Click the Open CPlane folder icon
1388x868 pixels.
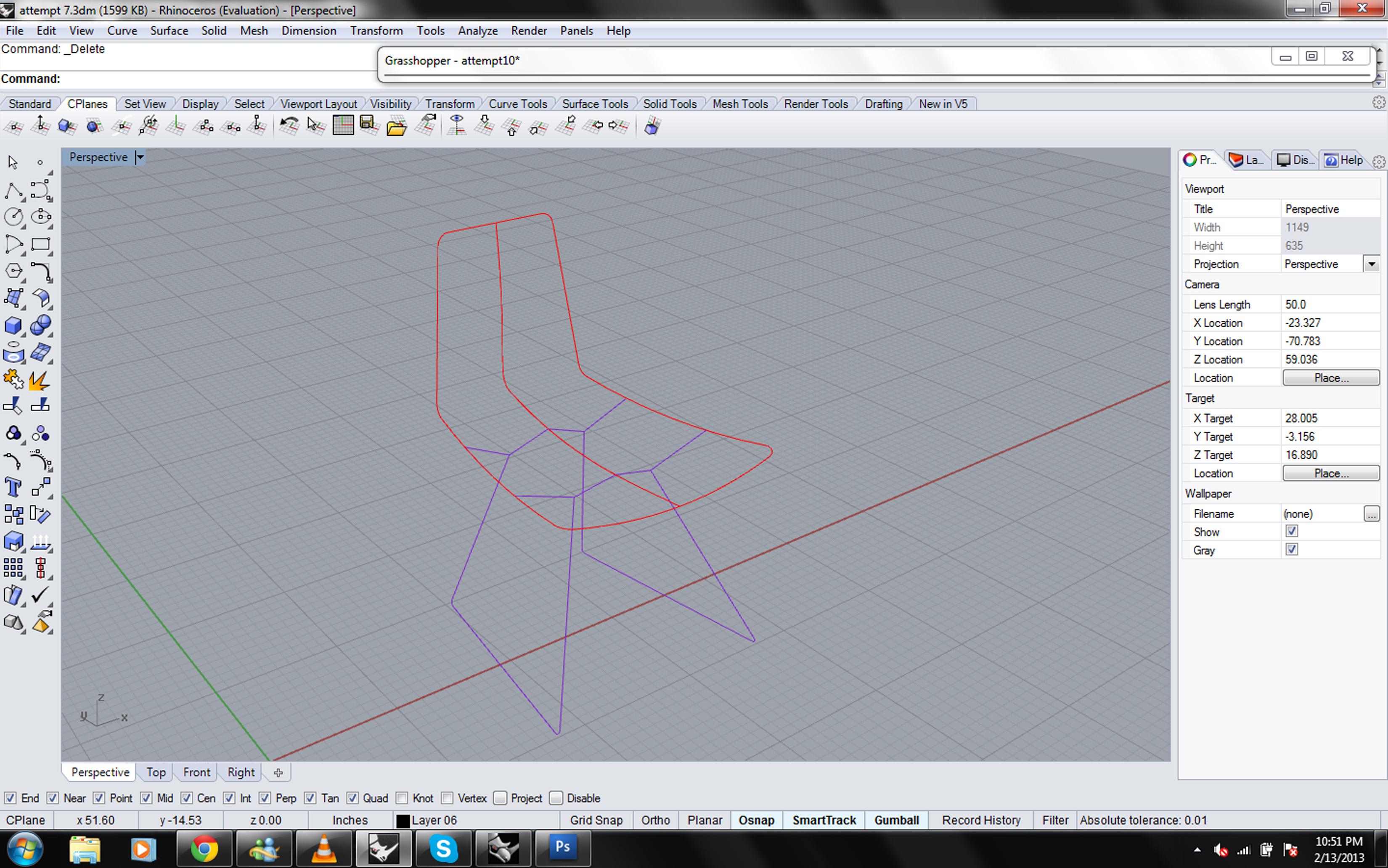(x=396, y=126)
